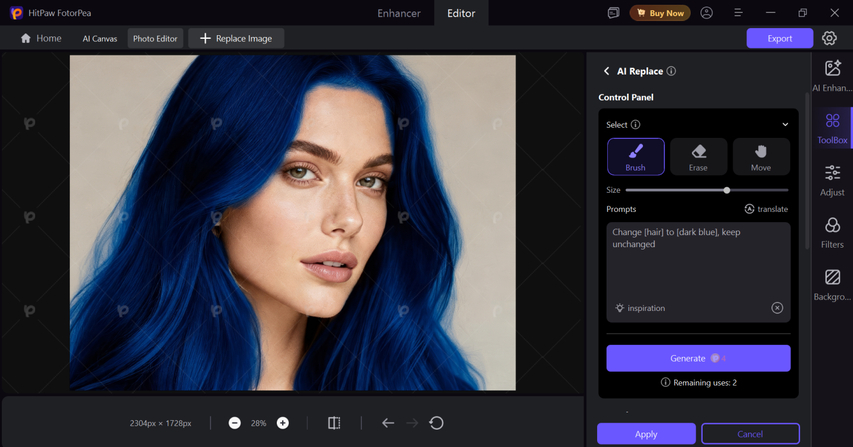Select the Move hand tool

(761, 157)
